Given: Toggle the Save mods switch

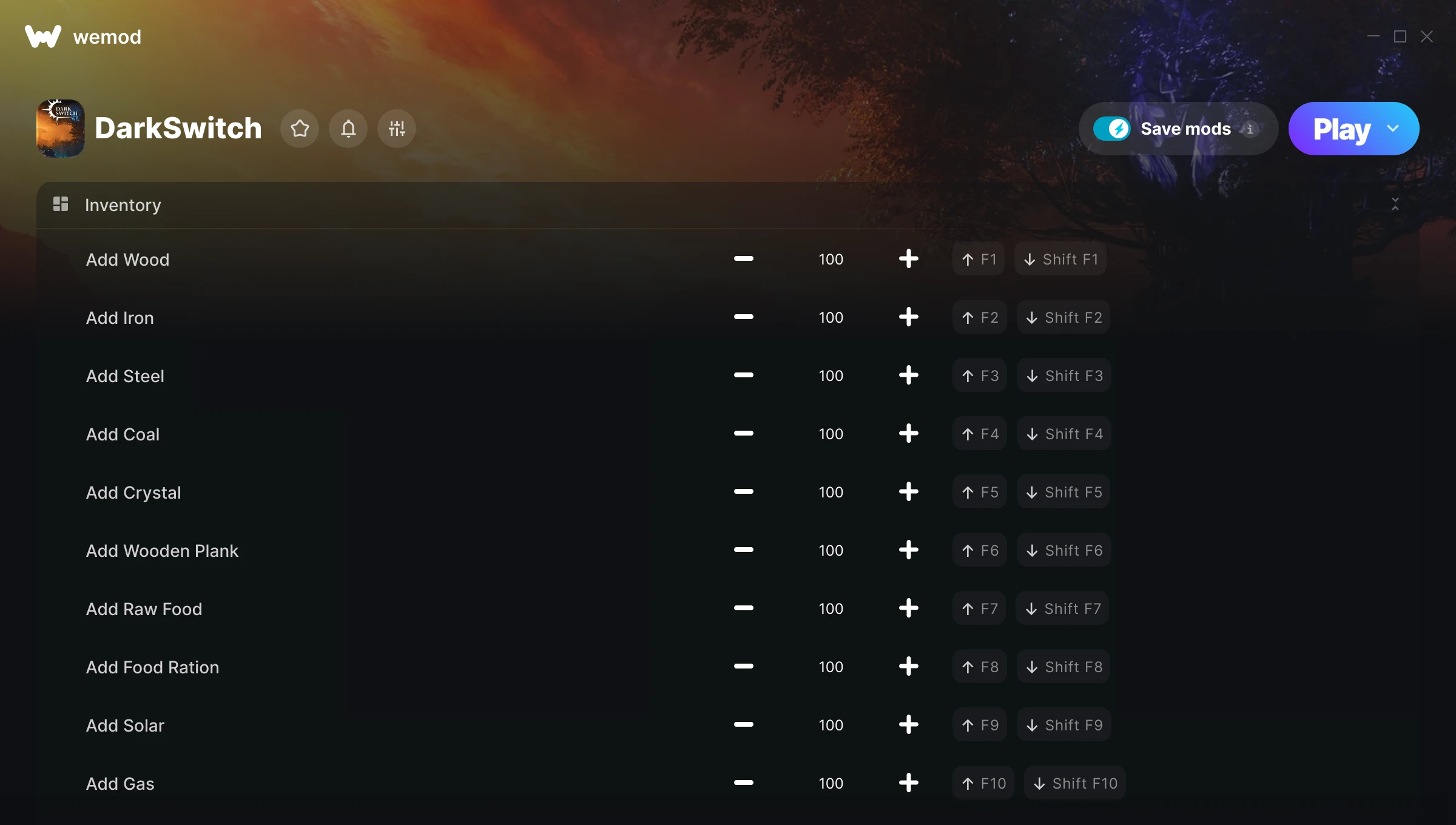Looking at the screenshot, I should tap(1111, 129).
